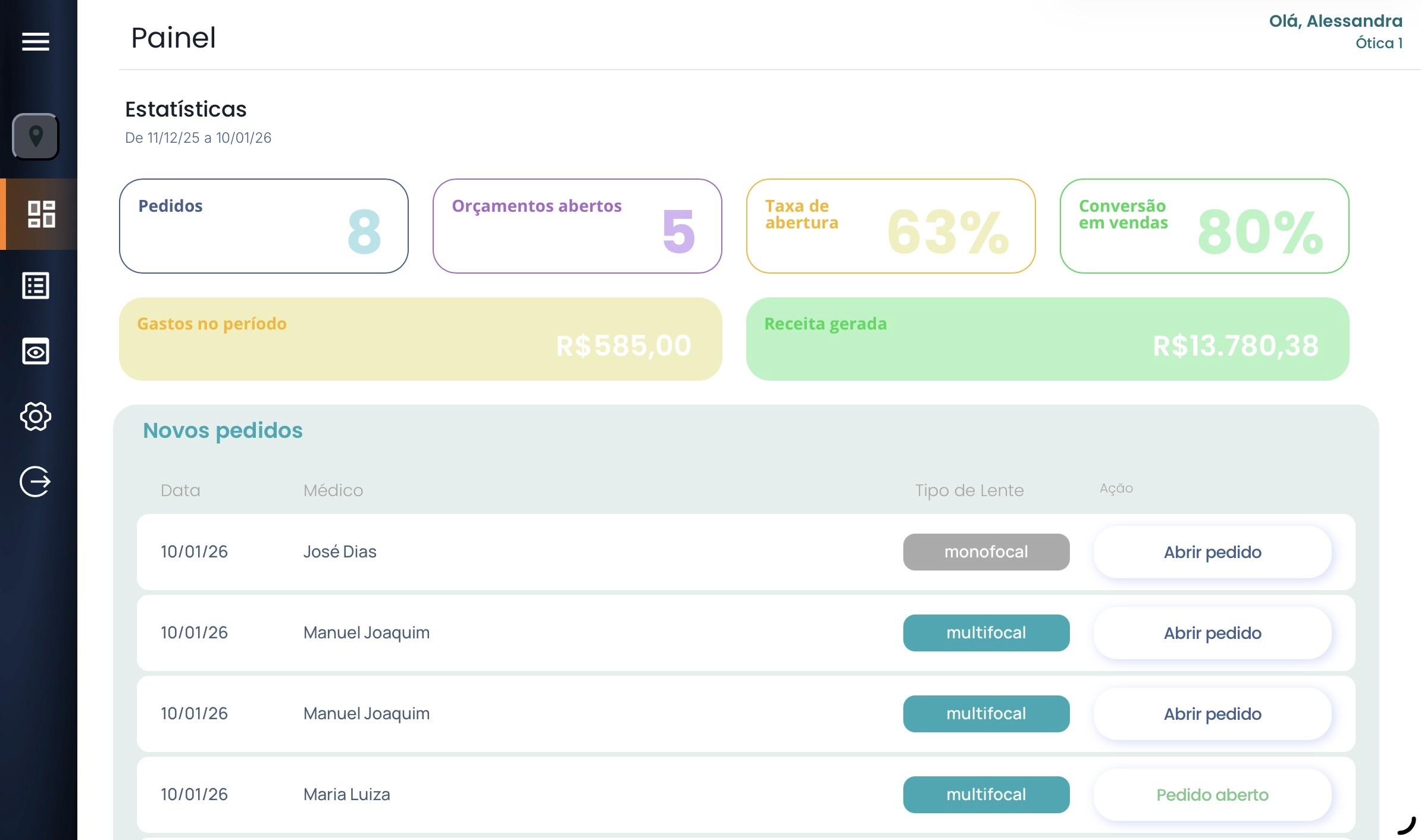Click Pedido aberto for Maria Luiza
Image resolution: width=1421 pixels, height=840 pixels.
pos(1212,795)
